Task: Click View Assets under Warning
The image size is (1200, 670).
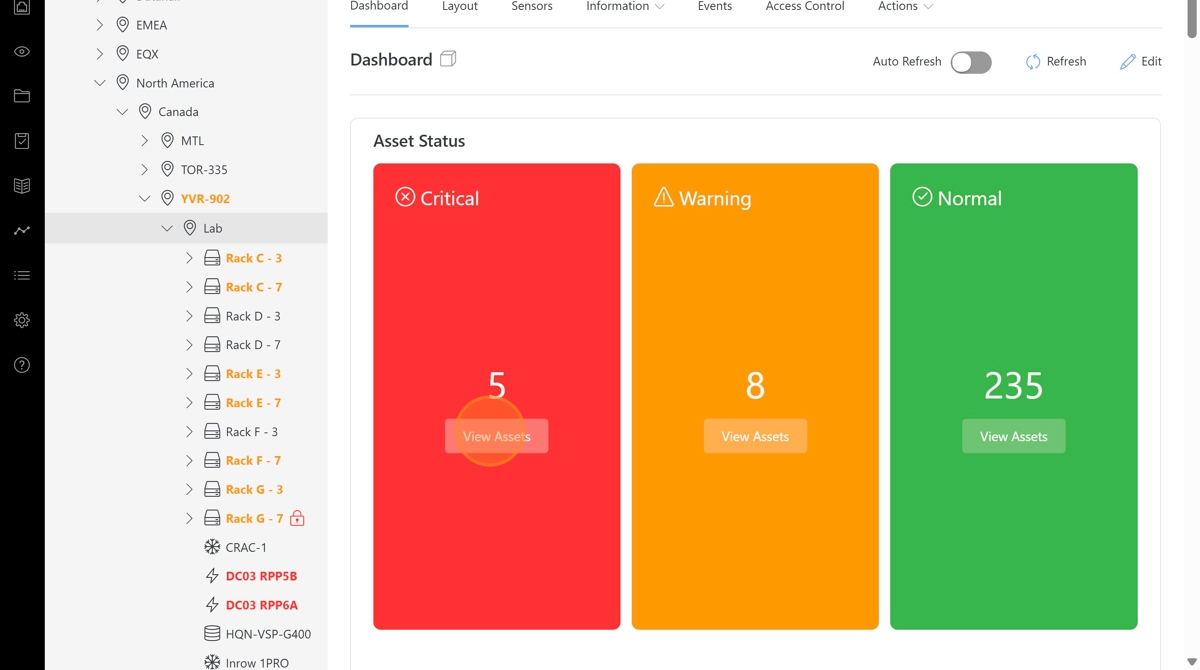Action: (755, 436)
